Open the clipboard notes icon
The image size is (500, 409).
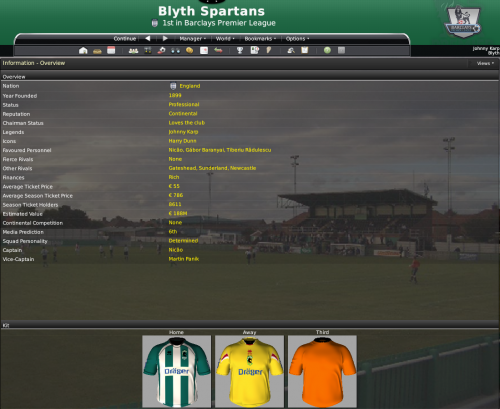pyautogui.click(x=305, y=50)
